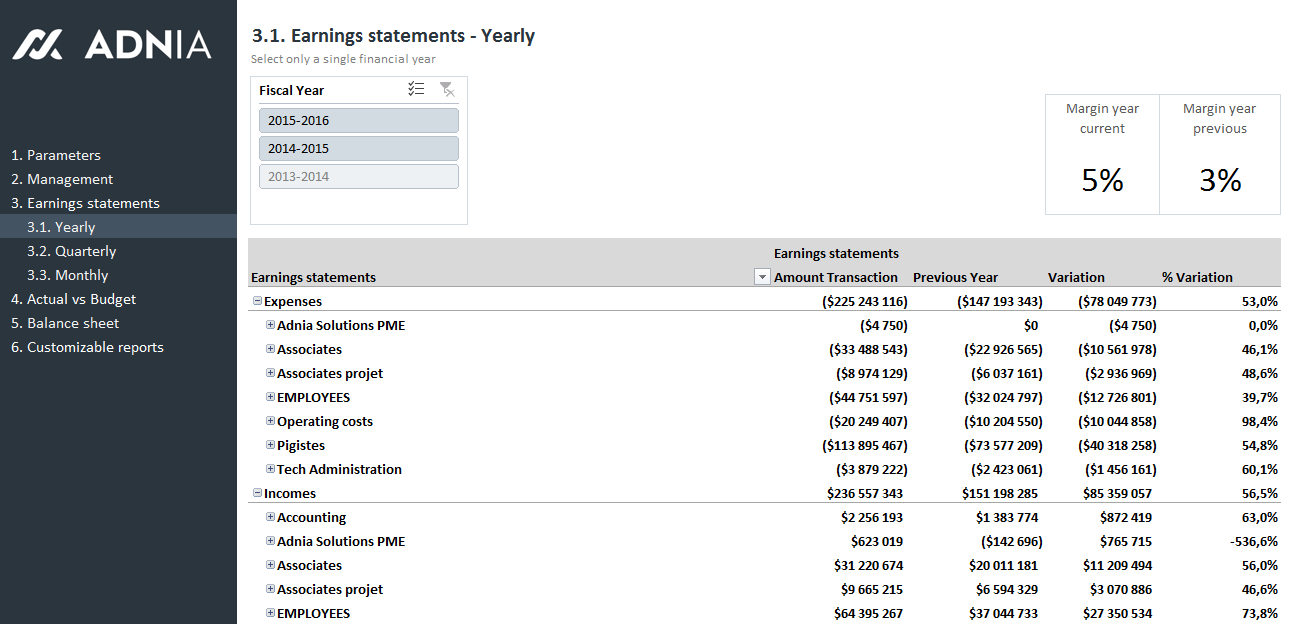Open the Earnings statements filter dropdown
Screen dimensions: 1289x629
click(x=762, y=278)
